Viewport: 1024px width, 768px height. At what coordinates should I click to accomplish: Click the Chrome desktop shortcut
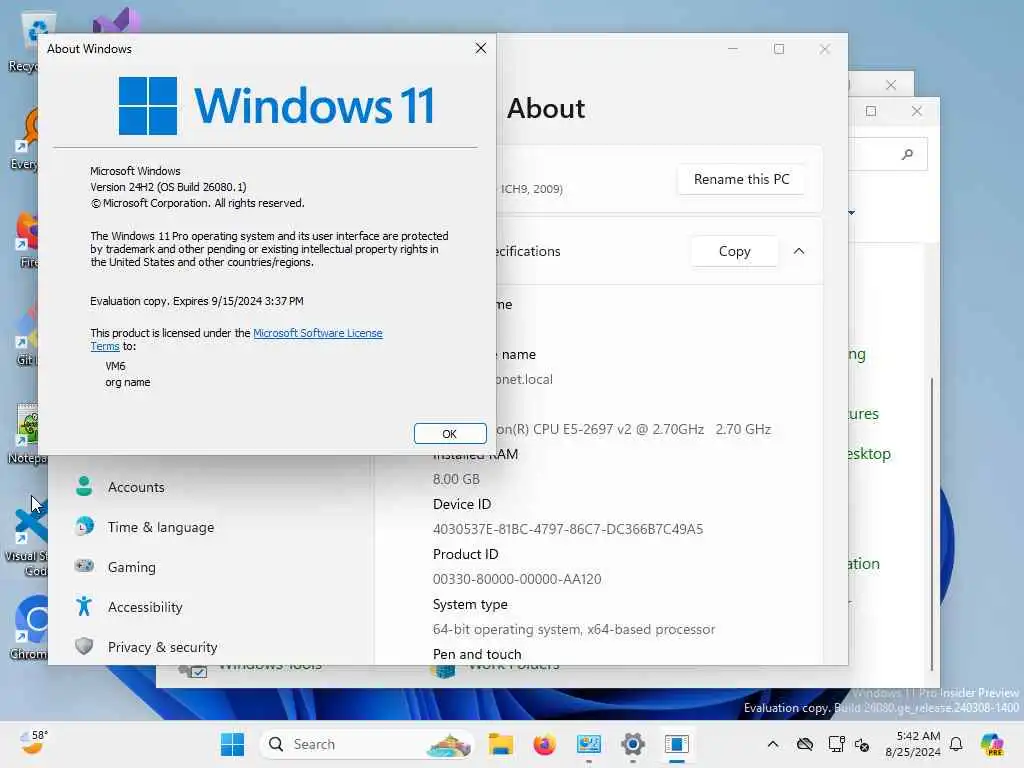tap(29, 627)
